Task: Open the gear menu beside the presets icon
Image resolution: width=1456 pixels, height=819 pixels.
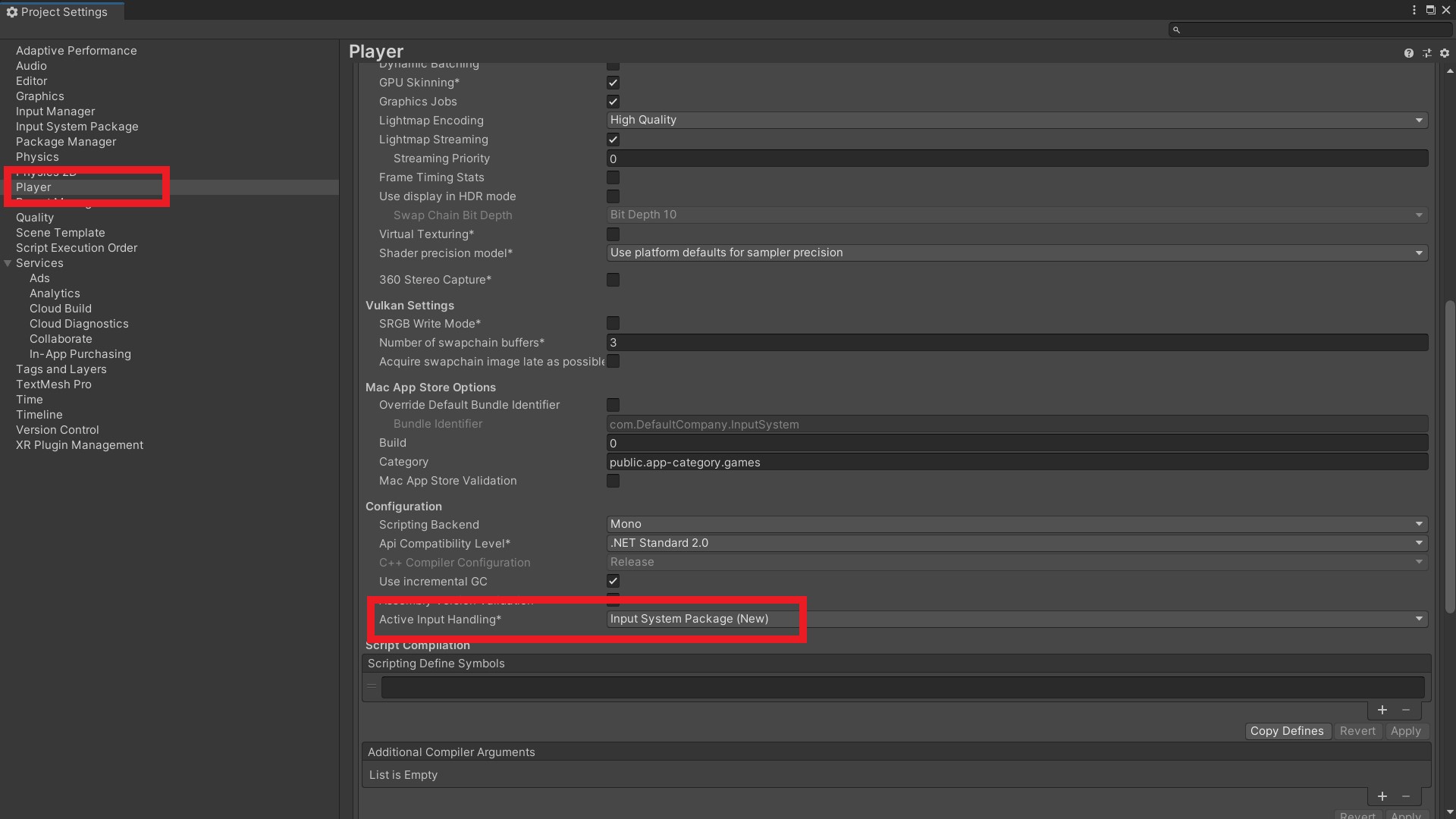Action: click(x=1445, y=53)
